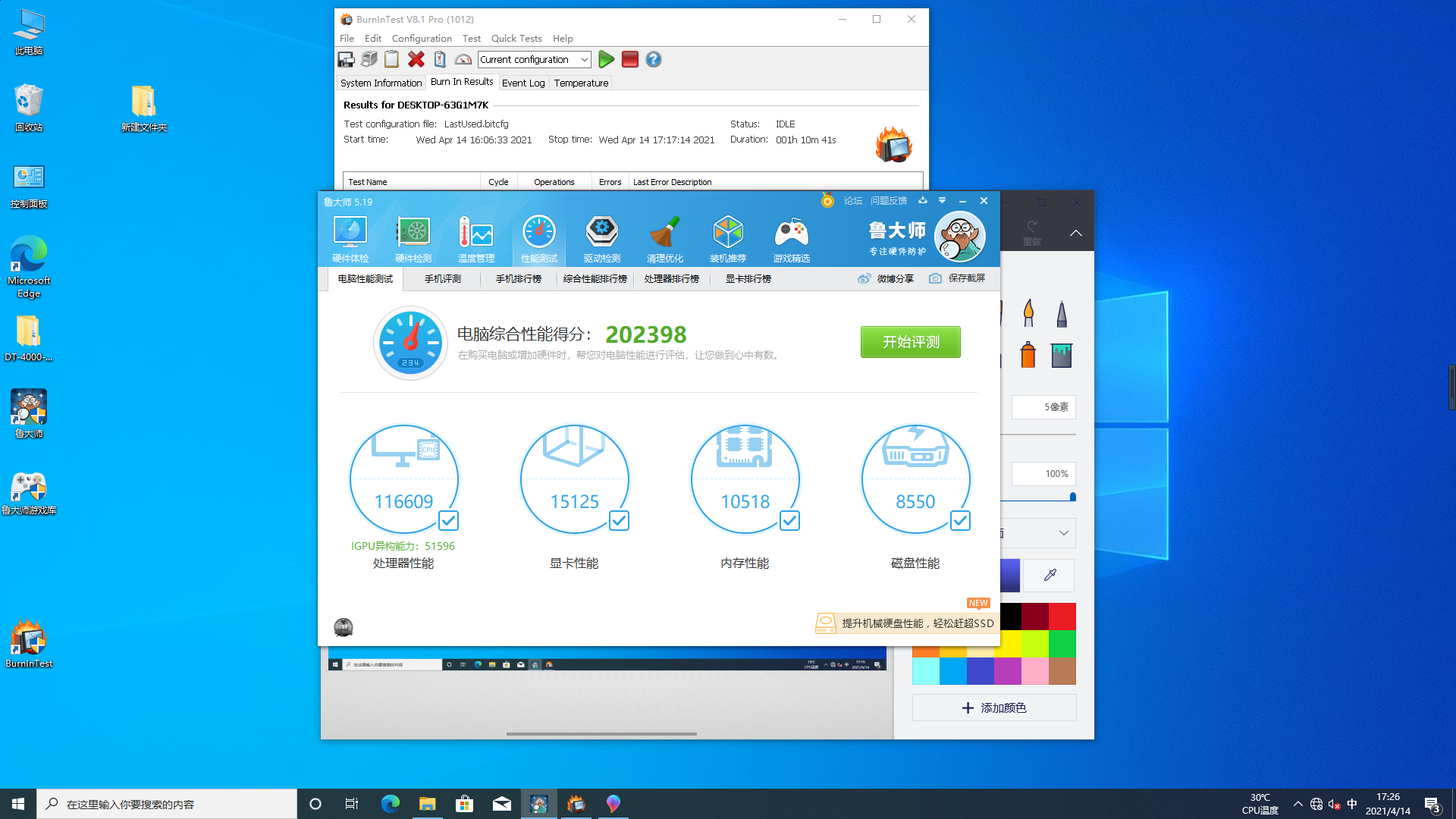
Task: Click the Configuration menu in BurnInTest
Action: coord(421,38)
